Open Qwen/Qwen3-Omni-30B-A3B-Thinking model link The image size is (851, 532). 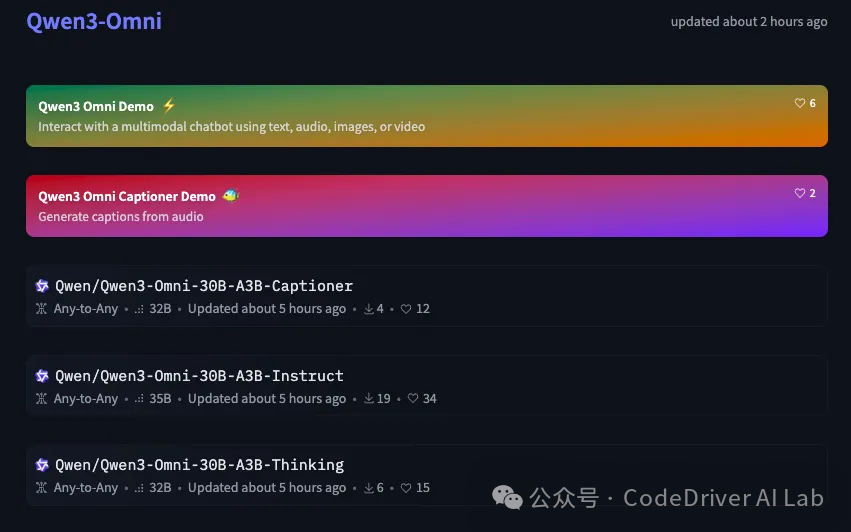199,465
